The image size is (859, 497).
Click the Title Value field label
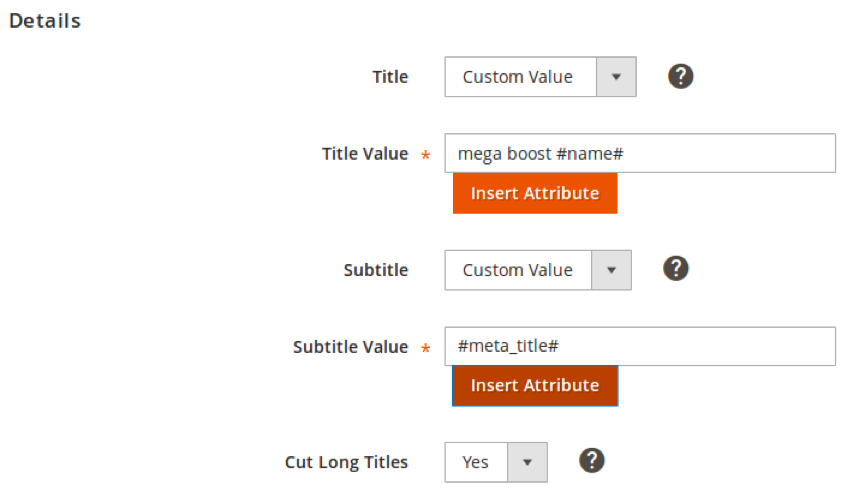[x=365, y=153]
